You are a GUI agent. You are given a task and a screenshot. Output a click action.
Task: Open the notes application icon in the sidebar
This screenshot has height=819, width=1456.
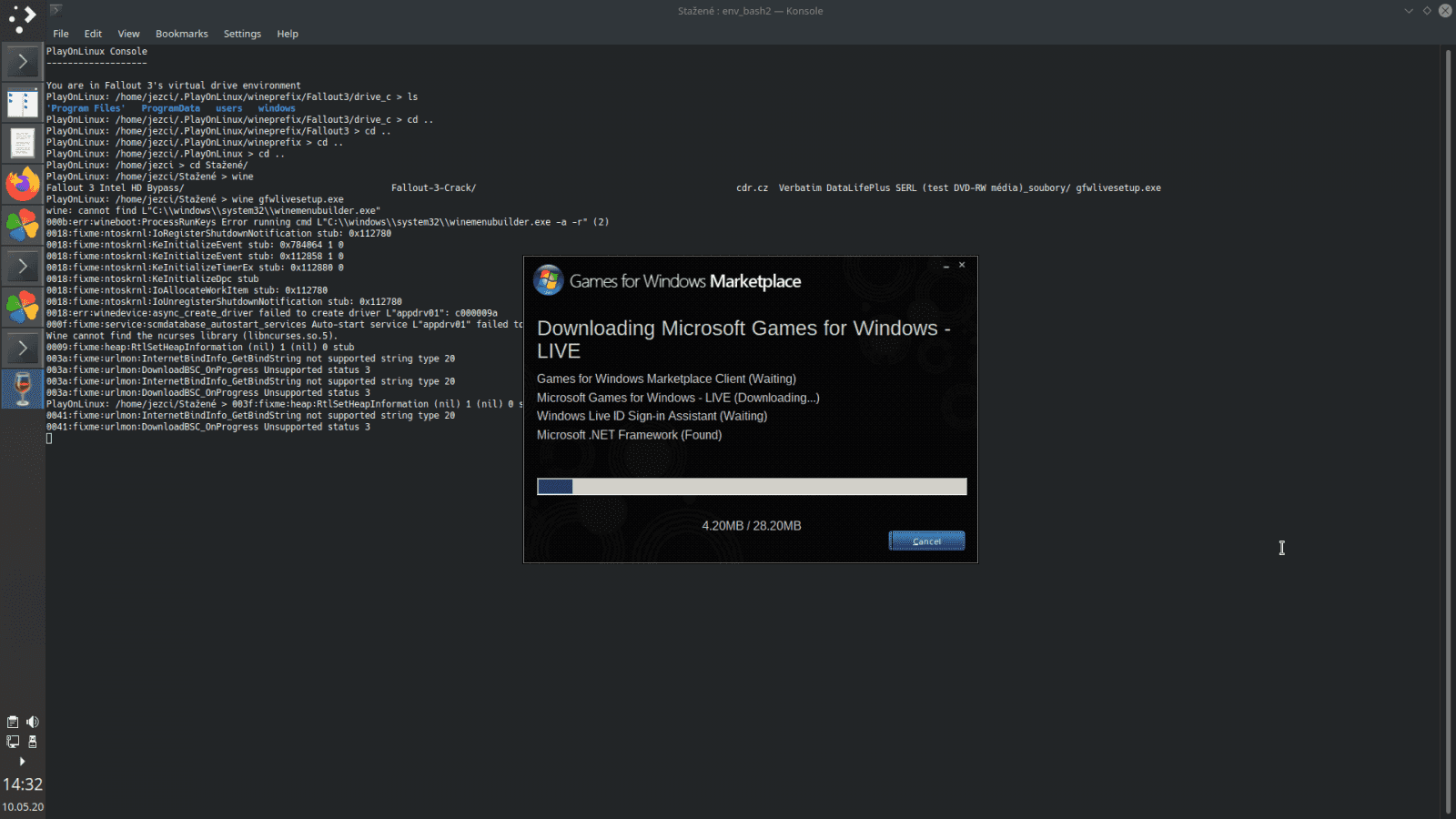[x=22, y=102]
